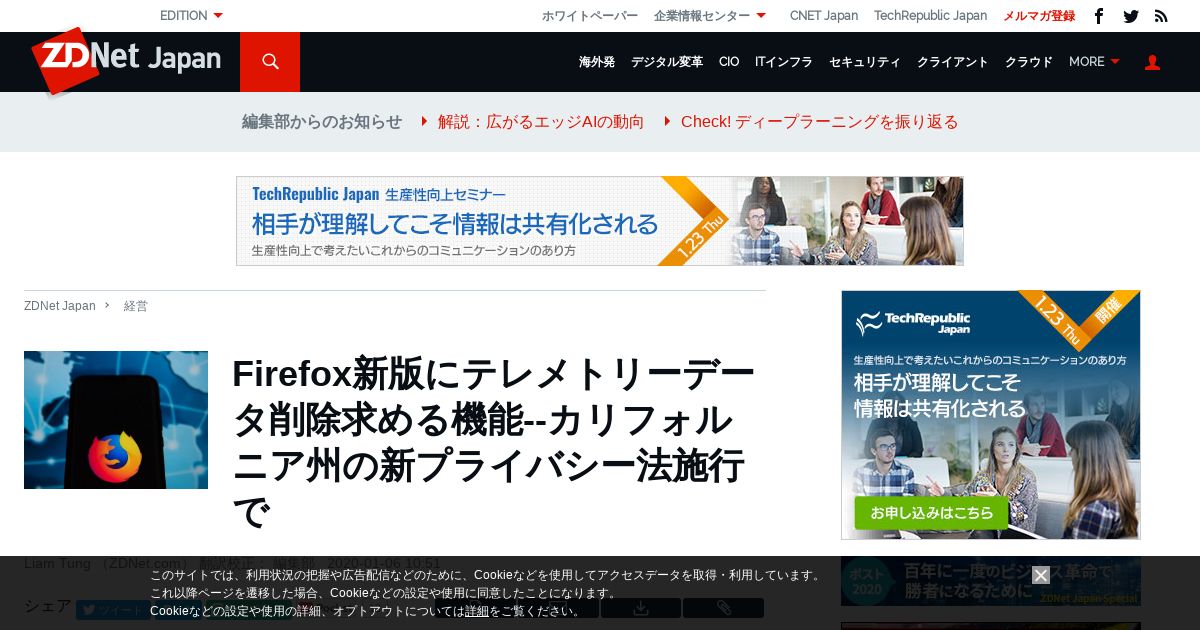Select the デジタル変革 menu item

pos(667,62)
